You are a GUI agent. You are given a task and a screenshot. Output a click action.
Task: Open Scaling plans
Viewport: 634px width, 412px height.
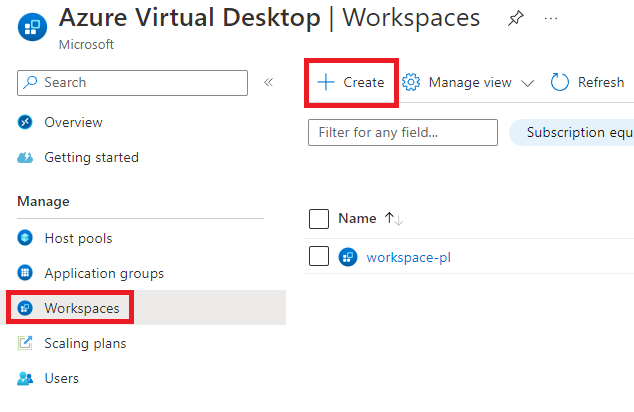[x=85, y=343]
